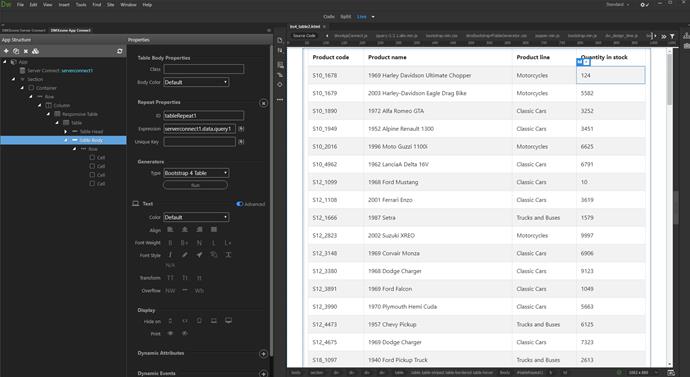Switch to Split view tab

coord(346,17)
